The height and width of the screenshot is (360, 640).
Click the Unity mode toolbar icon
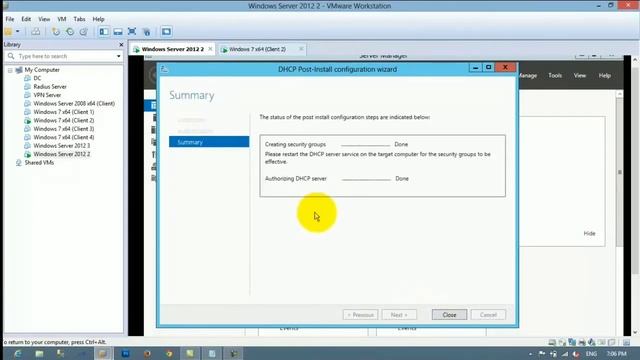(x=147, y=31)
